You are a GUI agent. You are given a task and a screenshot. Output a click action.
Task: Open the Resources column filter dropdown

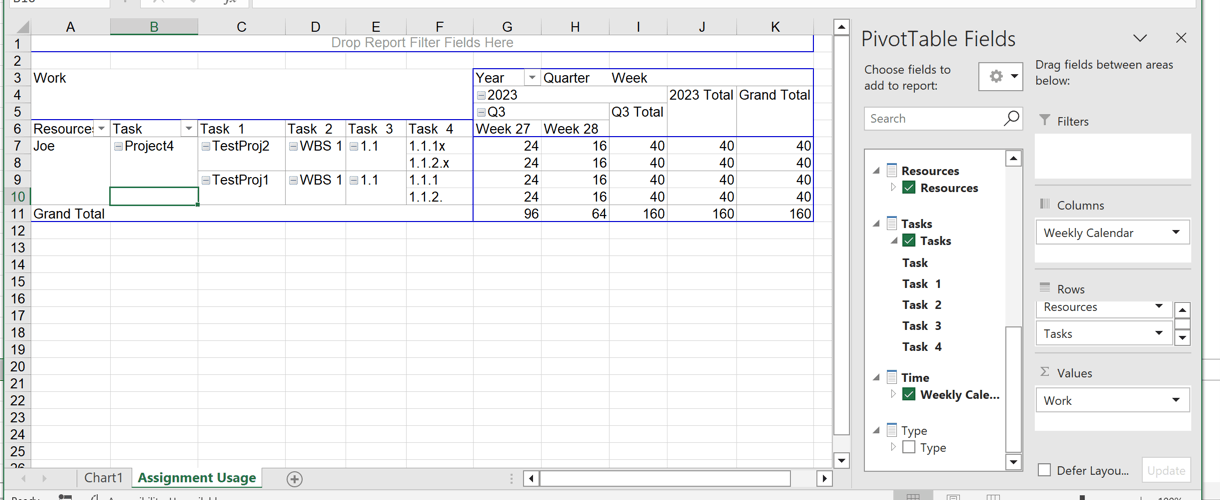coord(101,129)
